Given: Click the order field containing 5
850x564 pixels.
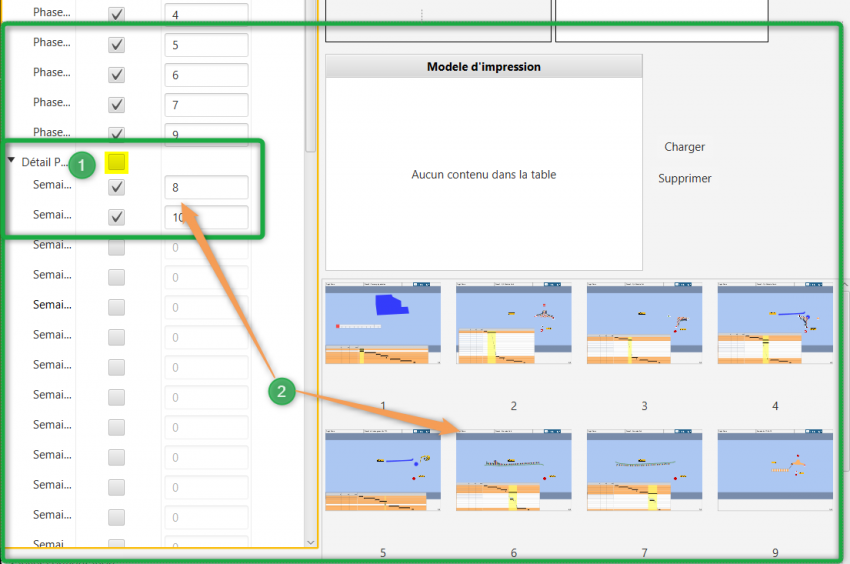Looking at the screenshot, I should [x=207, y=45].
